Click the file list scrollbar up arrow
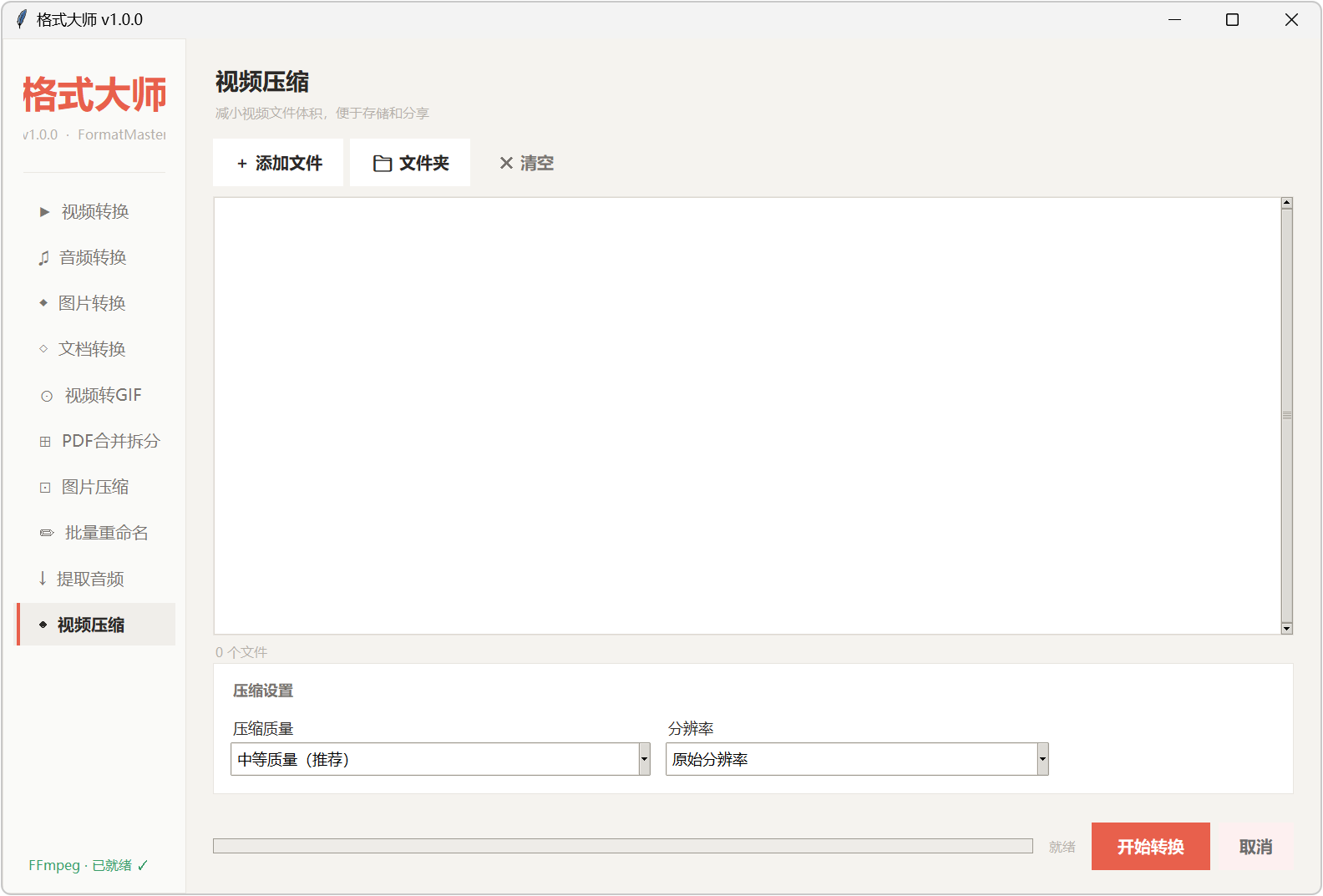Image resolution: width=1323 pixels, height=896 pixels. [x=1287, y=203]
